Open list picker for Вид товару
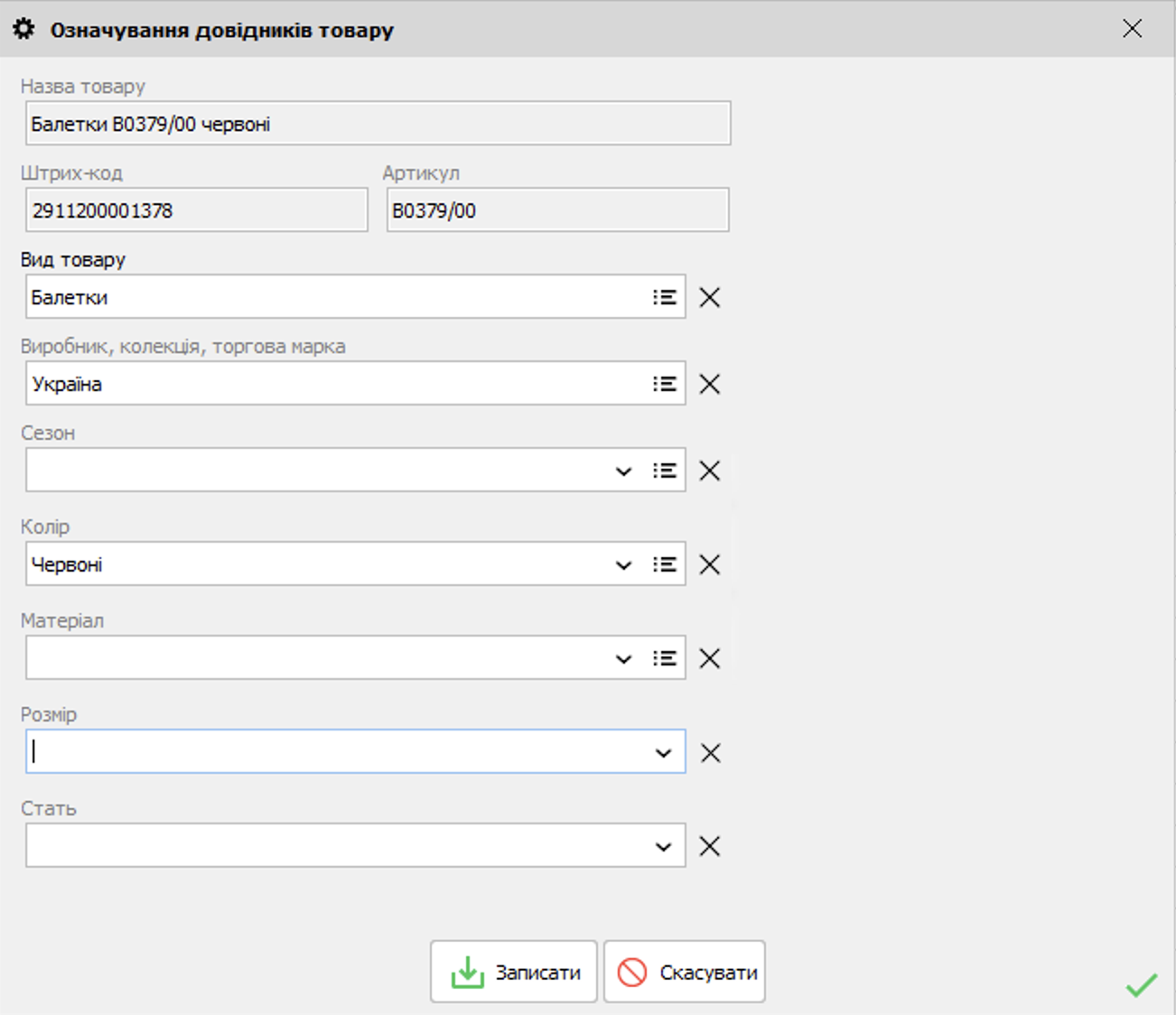The height and width of the screenshot is (1015, 1176). (x=665, y=297)
